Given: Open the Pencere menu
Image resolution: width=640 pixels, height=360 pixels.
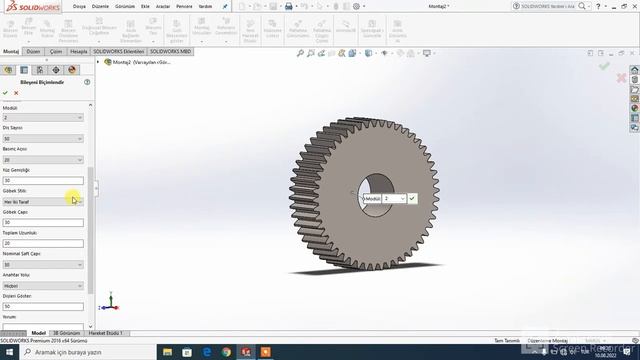Looking at the screenshot, I should 184,7.
